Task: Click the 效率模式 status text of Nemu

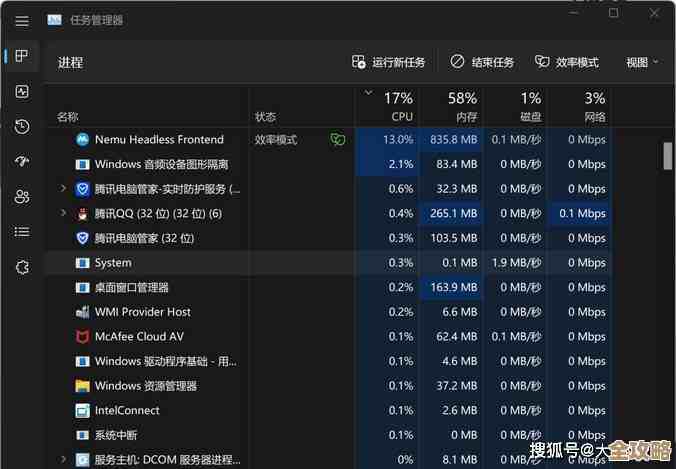Action: [x=276, y=140]
